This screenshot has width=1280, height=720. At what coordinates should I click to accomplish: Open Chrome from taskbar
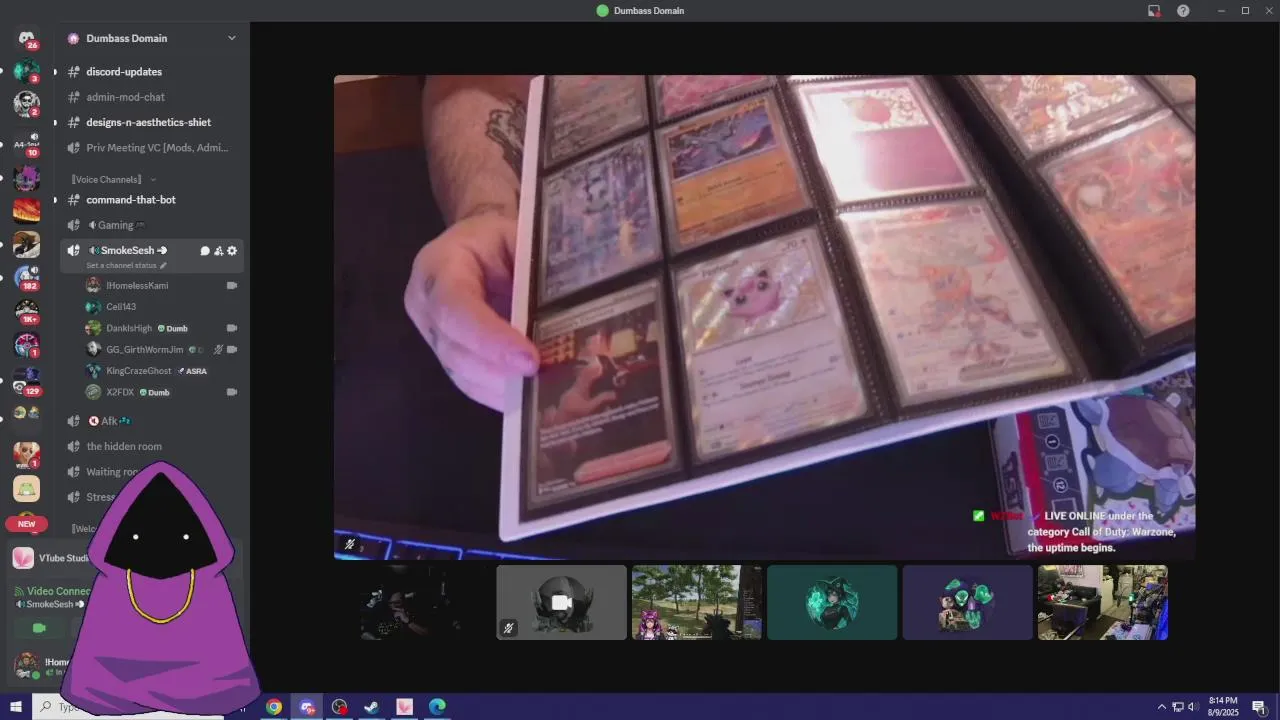pyautogui.click(x=273, y=707)
